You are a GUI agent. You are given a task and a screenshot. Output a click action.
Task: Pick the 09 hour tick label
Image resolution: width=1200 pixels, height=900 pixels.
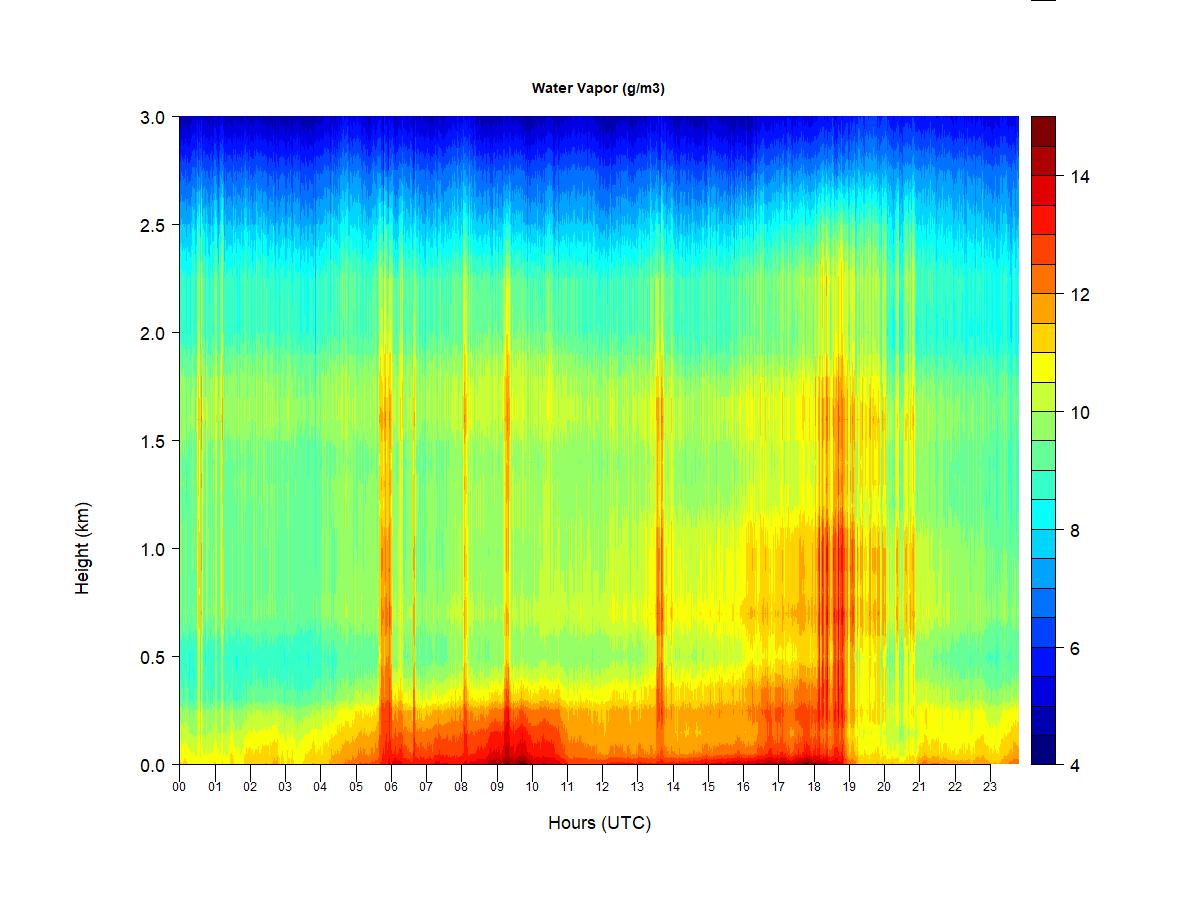pyautogui.click(x=497, y=787)
